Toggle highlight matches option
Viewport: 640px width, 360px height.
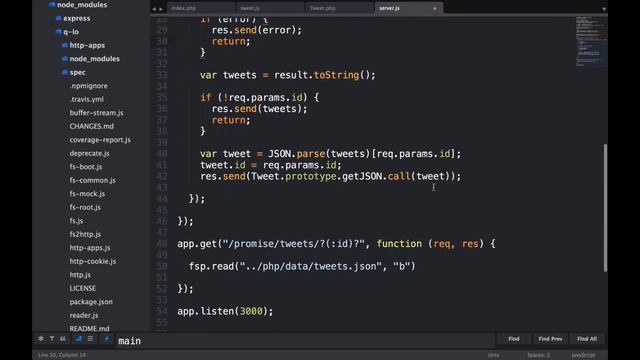click(107, 339)
